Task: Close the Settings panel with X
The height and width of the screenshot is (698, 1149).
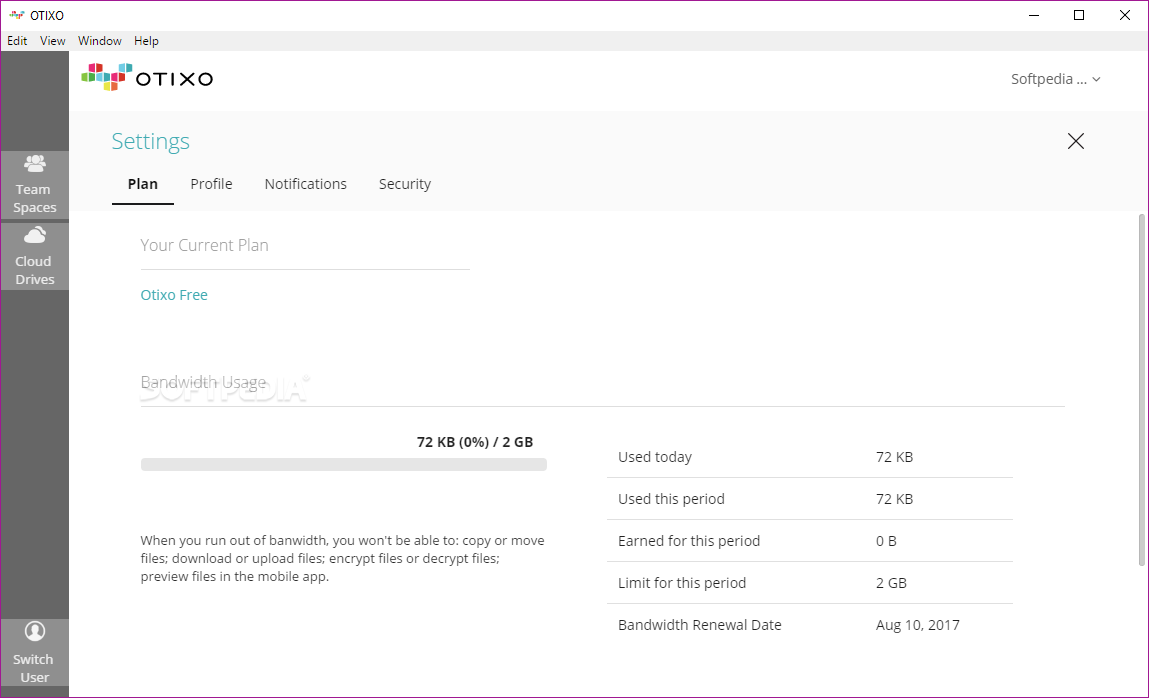Action: click(x=1076, y=141)
